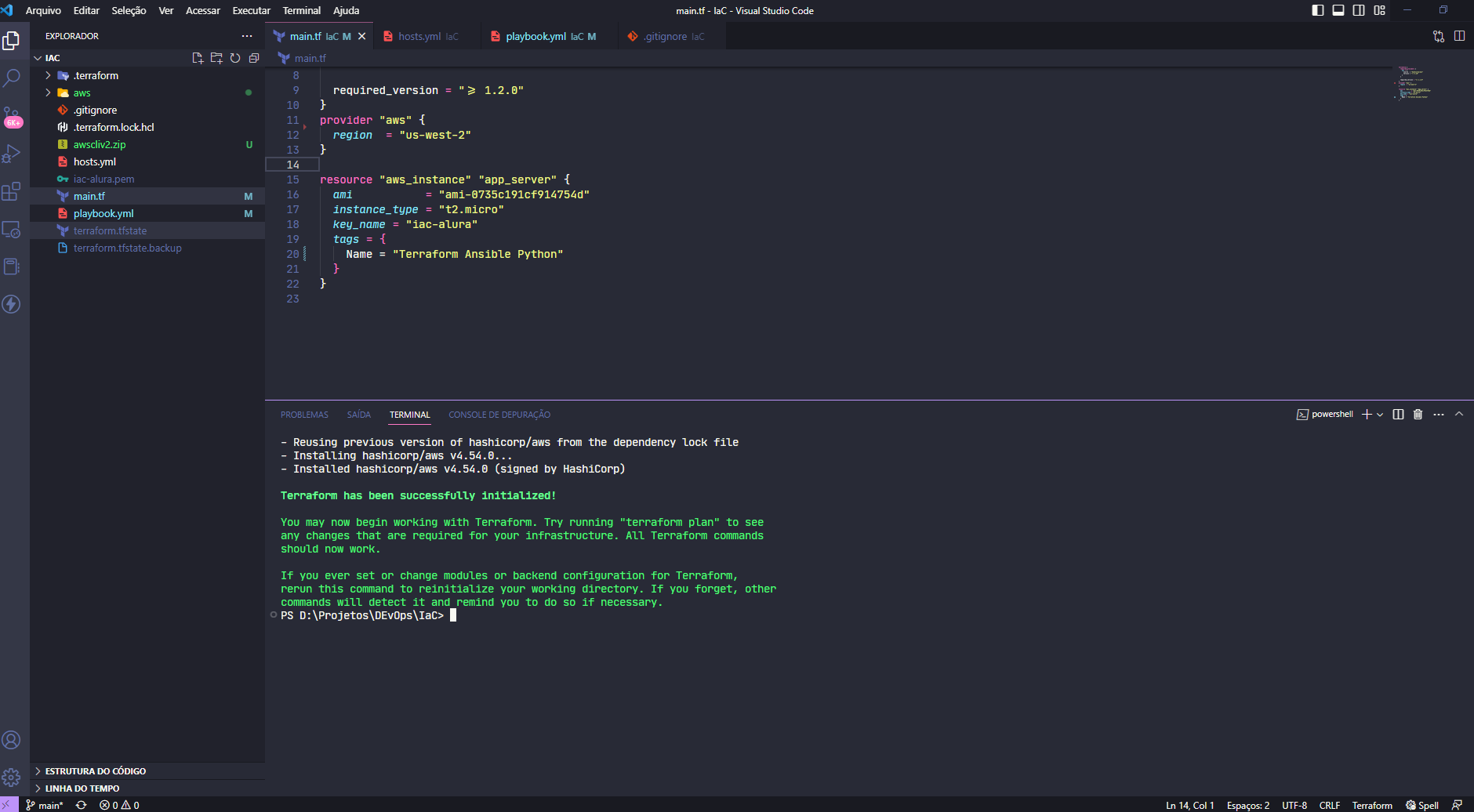
Task: Click the editor minimap code overview
Action: [x=1415, y=83]
